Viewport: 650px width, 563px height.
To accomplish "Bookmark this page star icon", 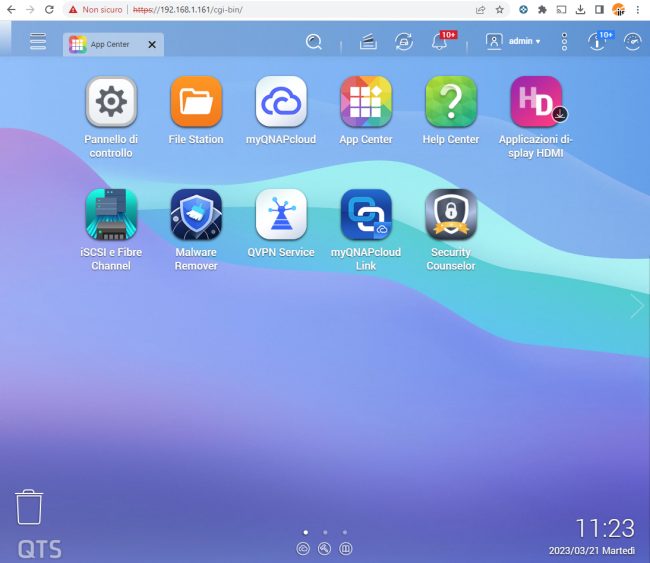I will click(500, 10).
